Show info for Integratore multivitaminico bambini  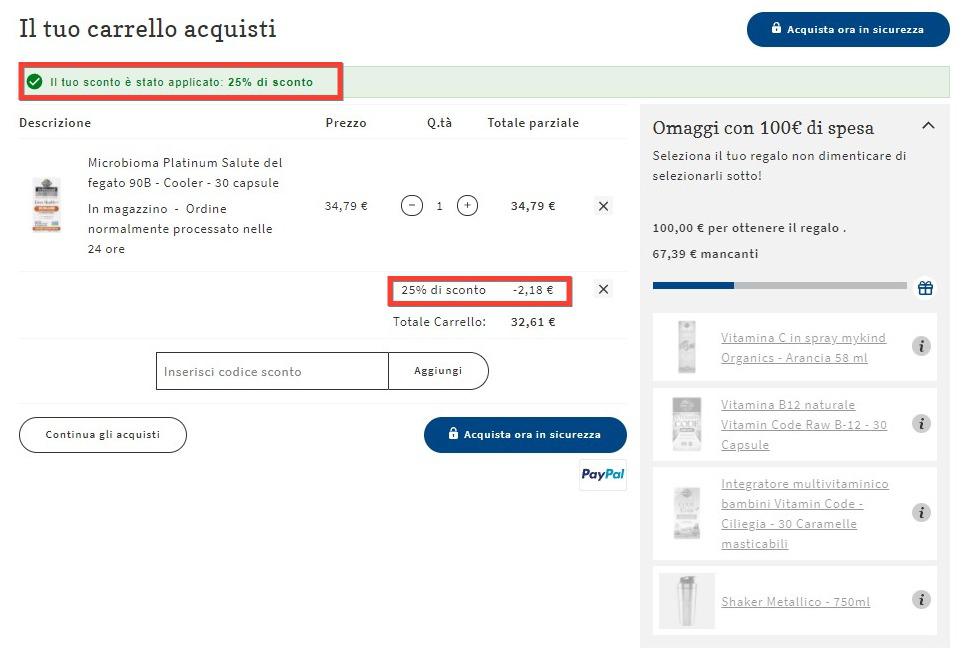(921, 513)
